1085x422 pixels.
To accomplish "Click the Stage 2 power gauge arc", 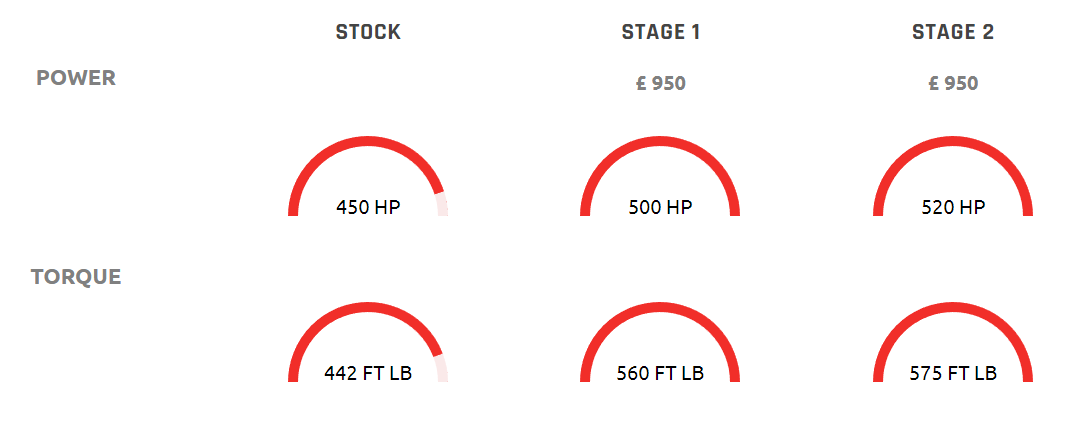I will click(x=953, y=141).
